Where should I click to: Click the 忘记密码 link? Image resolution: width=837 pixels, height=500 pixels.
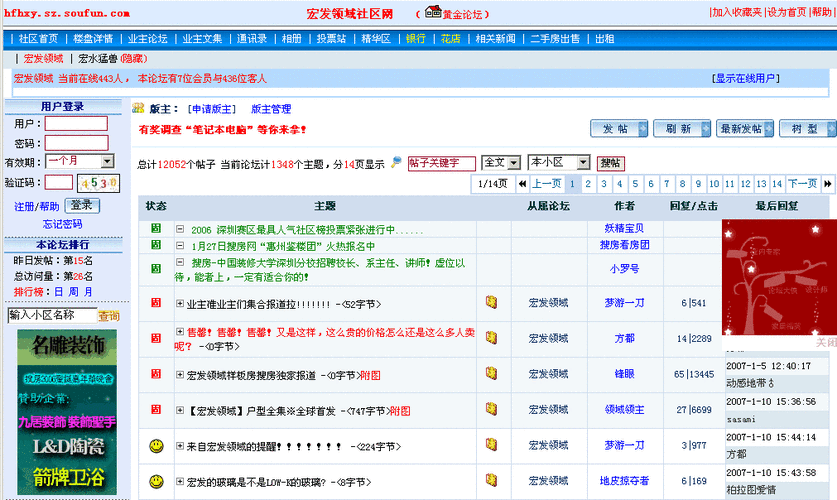click(62, 223)
